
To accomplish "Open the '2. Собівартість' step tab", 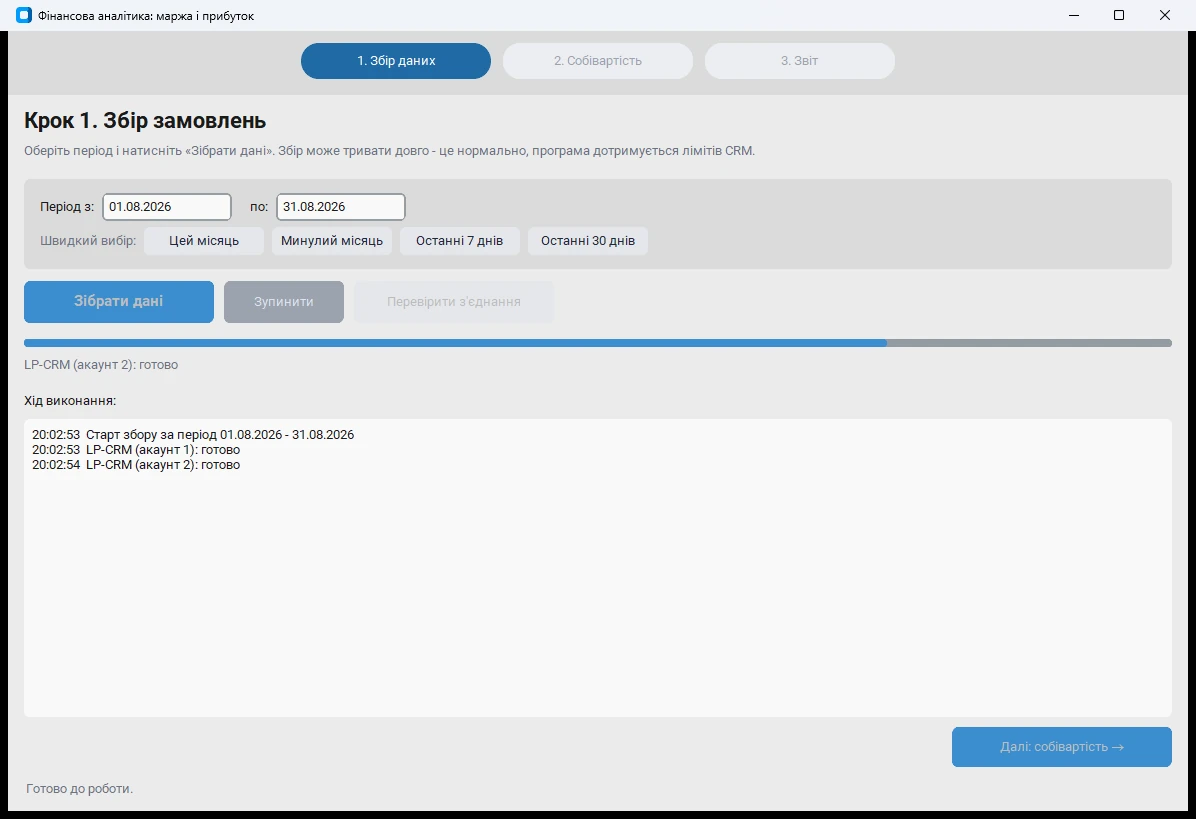I will pyautogui.click(x=598, y=61).
